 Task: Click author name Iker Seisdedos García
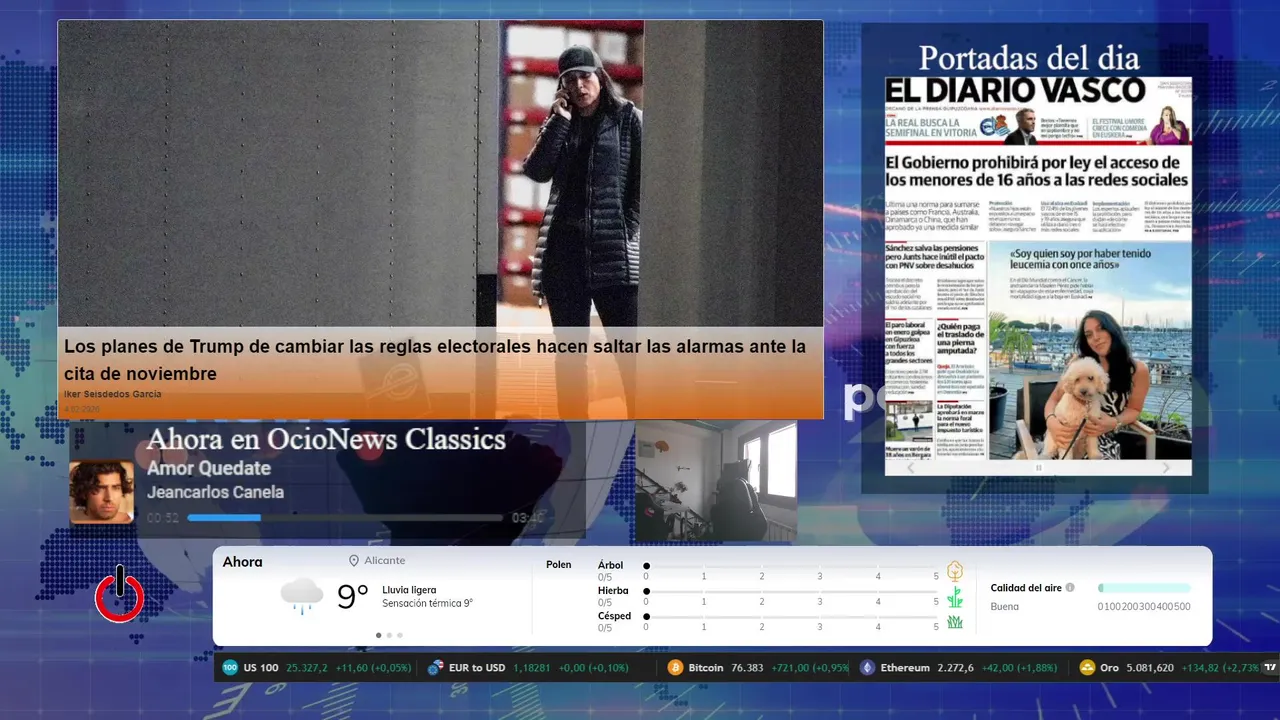pos(112,394)
